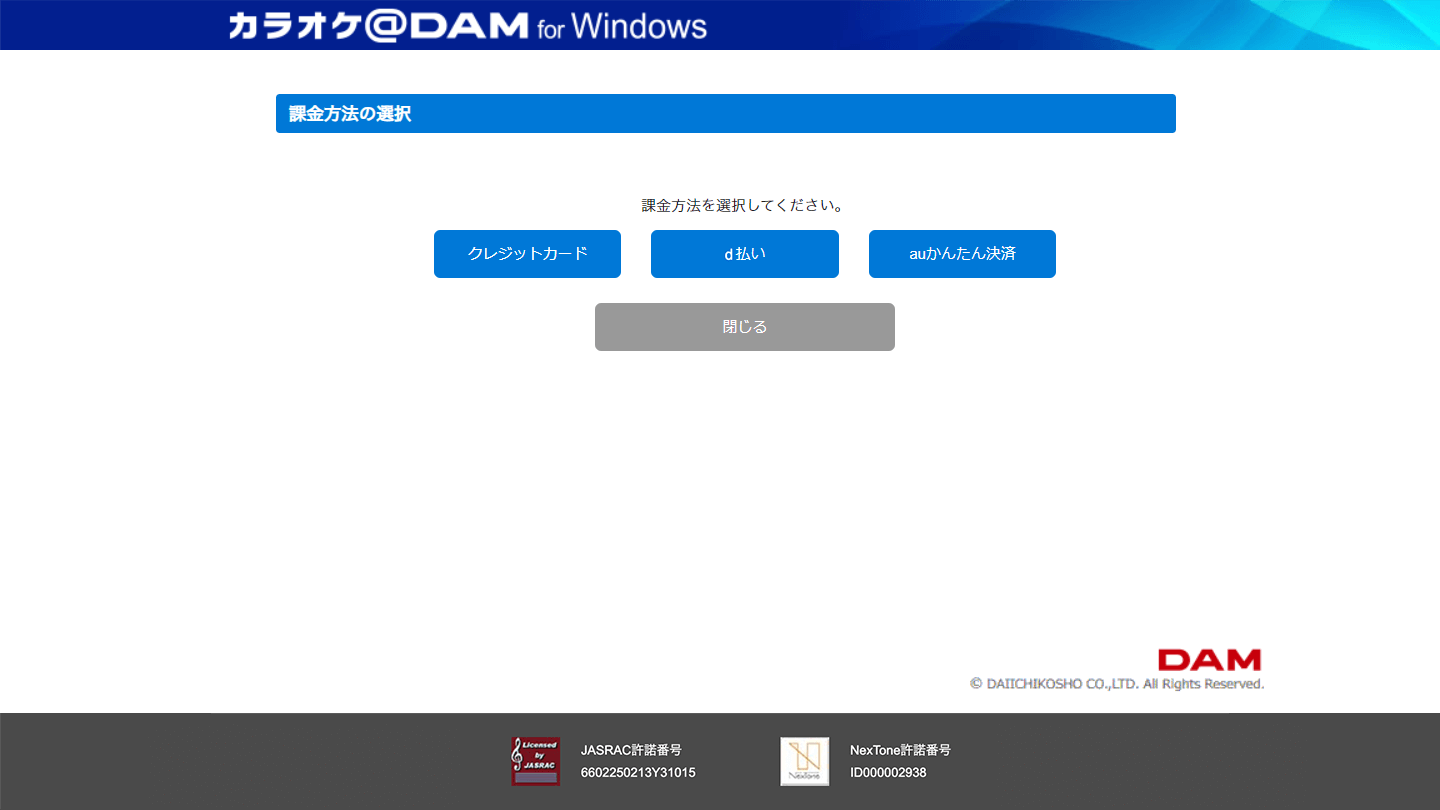Click the DAIICHIKOSHO copyright notice

click(x=1117, y=684)
